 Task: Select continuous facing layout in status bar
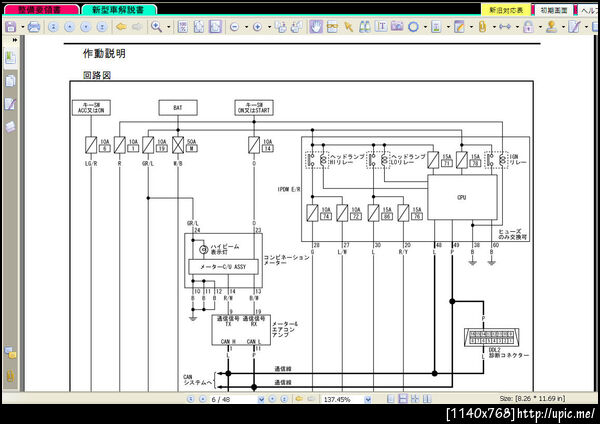415,399
